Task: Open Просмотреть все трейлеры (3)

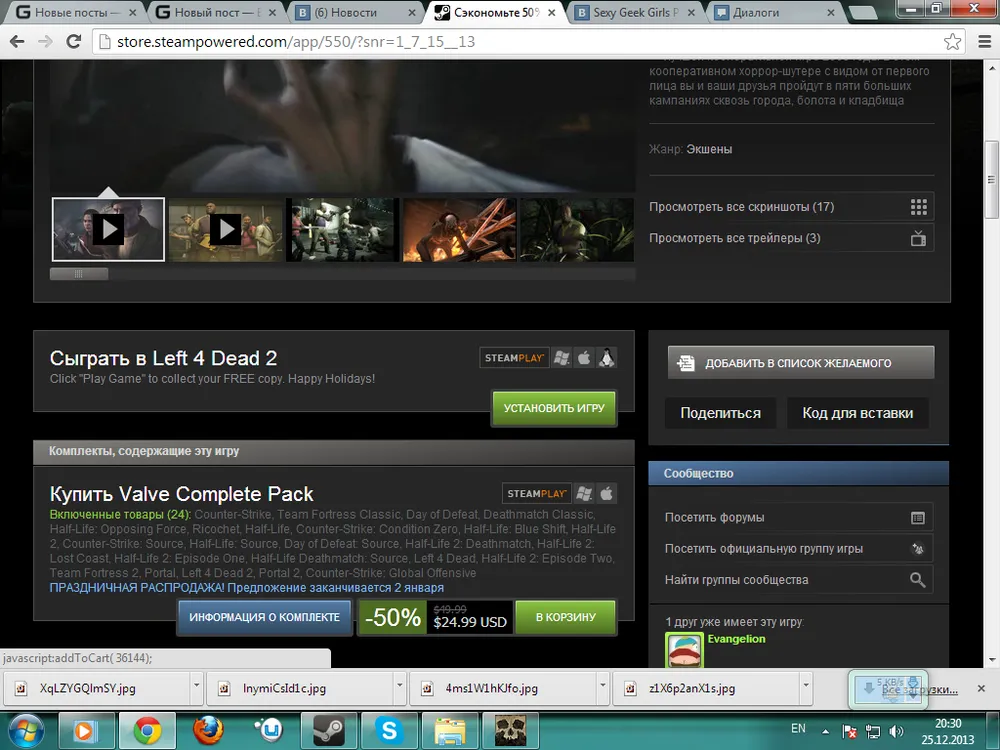Action: click(x=791, y=238)
